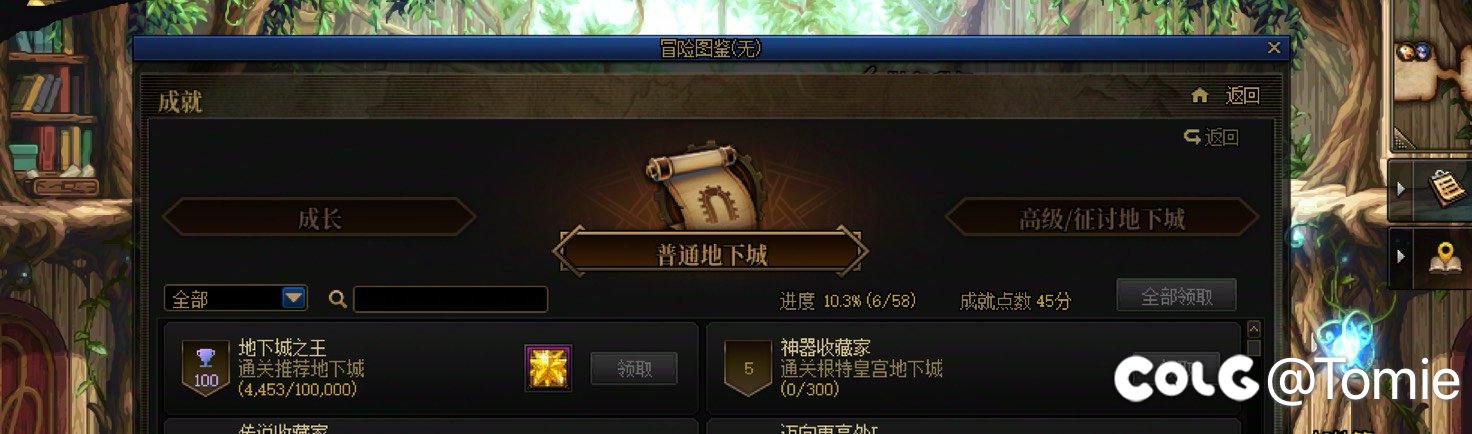Switch to the 高级/征讨地下城 tab
This screenshot has height=434, width=1472.
pyautogui.click(x=1102, y=218)
